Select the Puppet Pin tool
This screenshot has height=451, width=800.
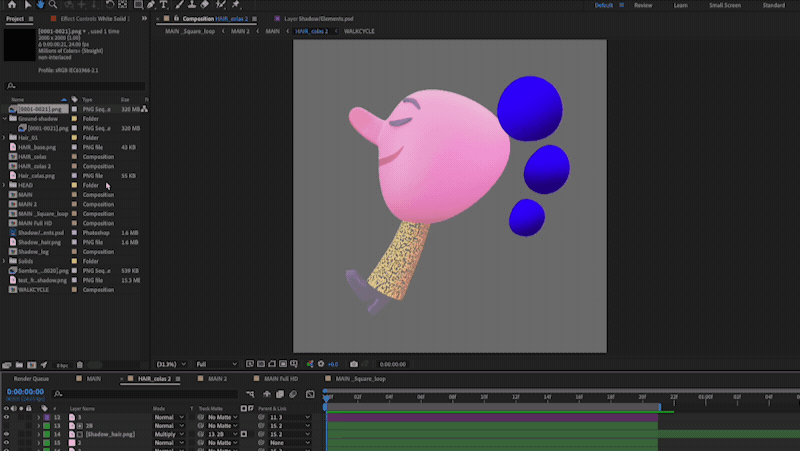(236, 5)
